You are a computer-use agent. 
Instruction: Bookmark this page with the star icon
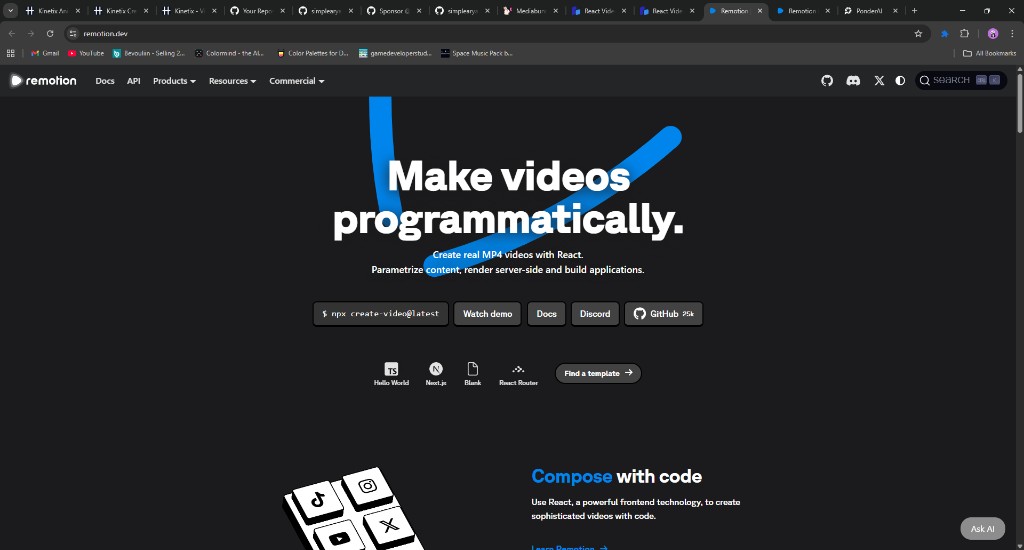(x=918, y=33)
